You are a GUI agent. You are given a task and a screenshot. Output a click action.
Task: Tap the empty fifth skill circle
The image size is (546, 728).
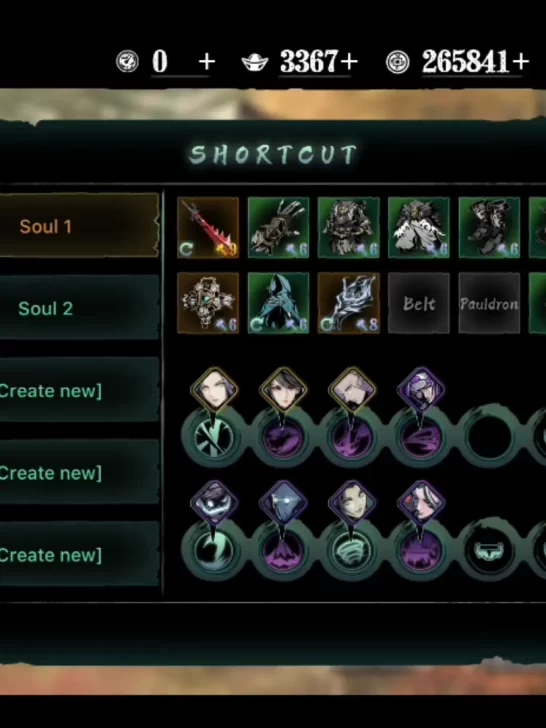[x=489, y=437]
